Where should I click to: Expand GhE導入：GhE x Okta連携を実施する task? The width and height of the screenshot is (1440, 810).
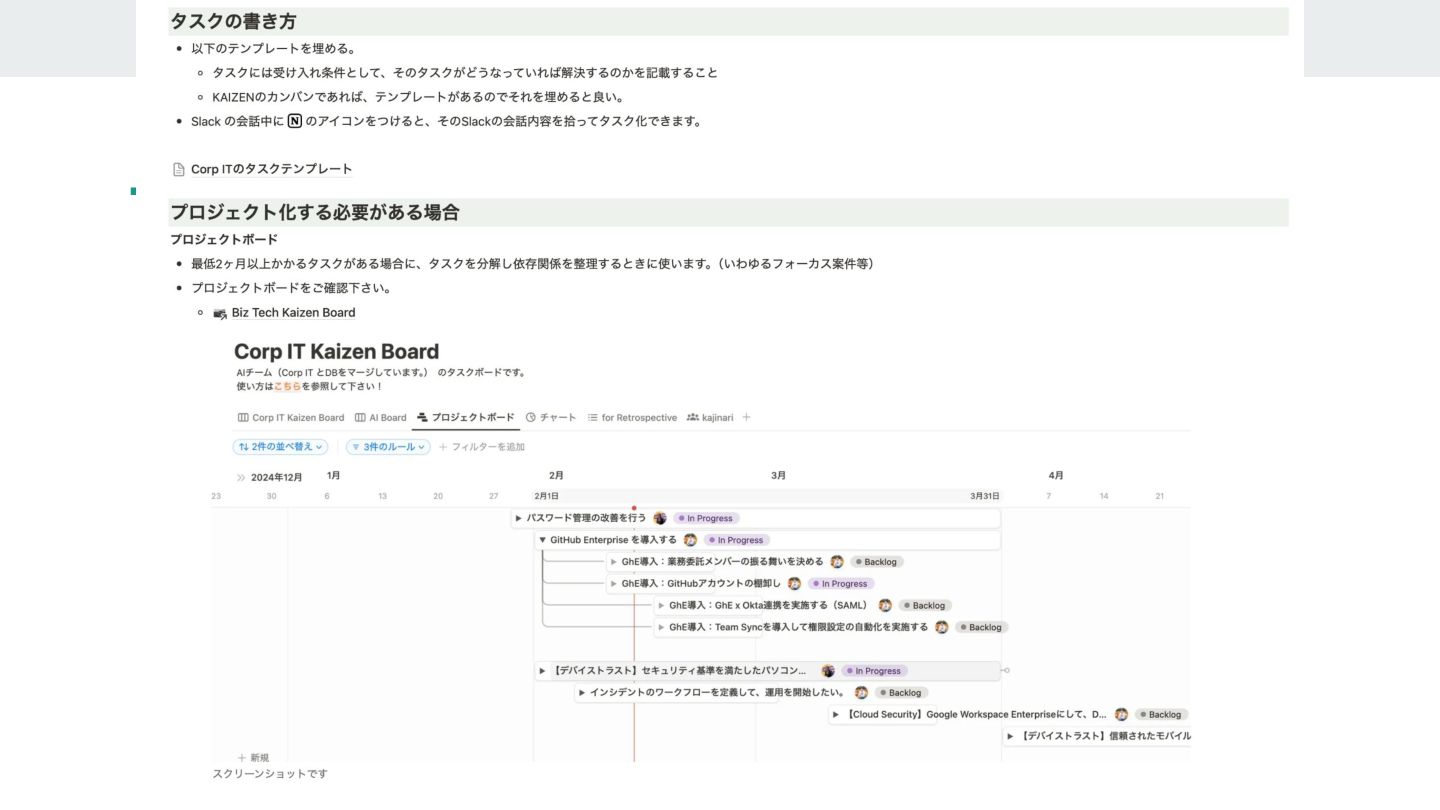pyautogui.click(x=661, y=605)
